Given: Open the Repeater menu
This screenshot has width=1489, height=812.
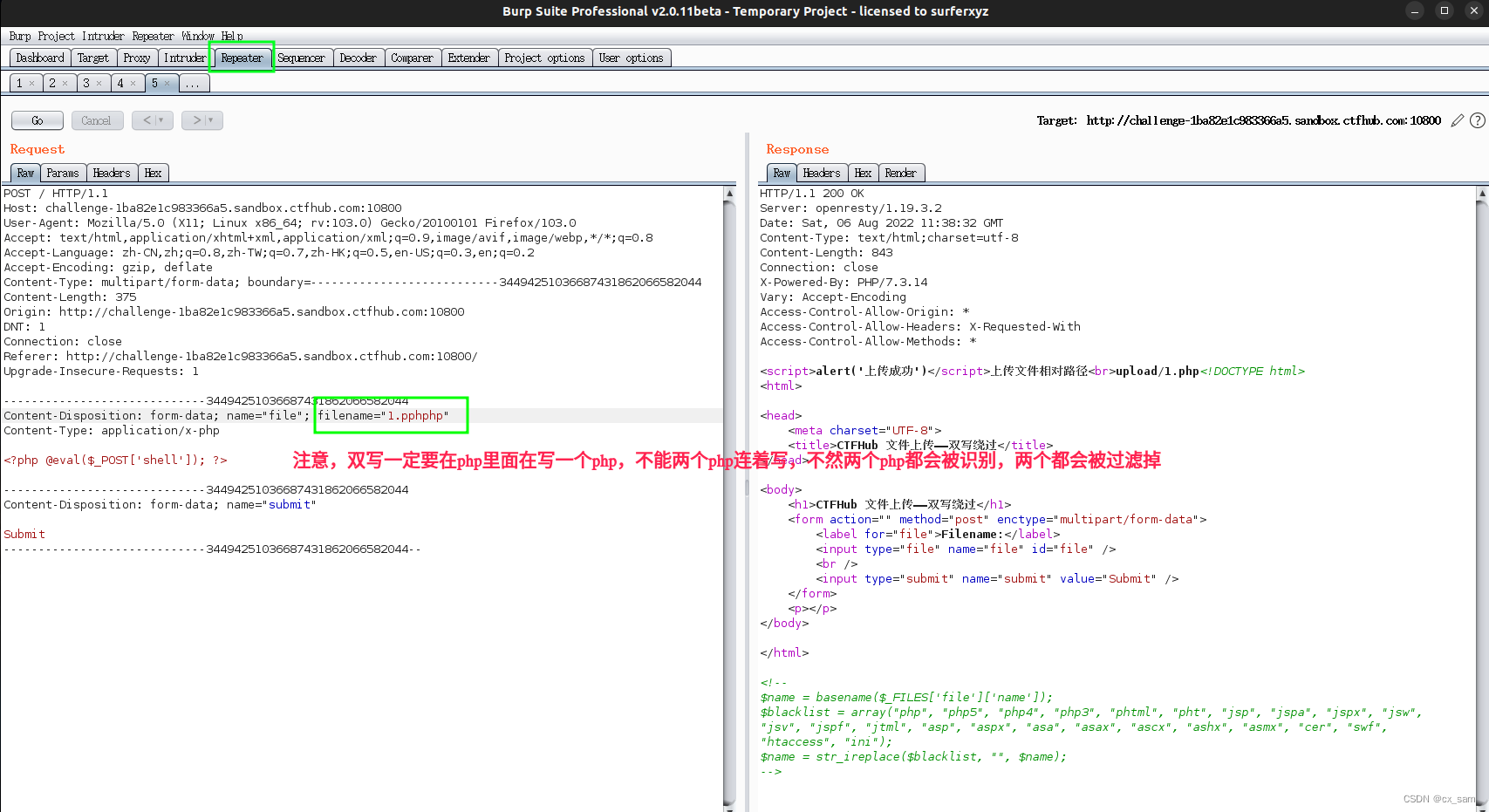Looking at the screenshot, I should [x=153, y=36].
